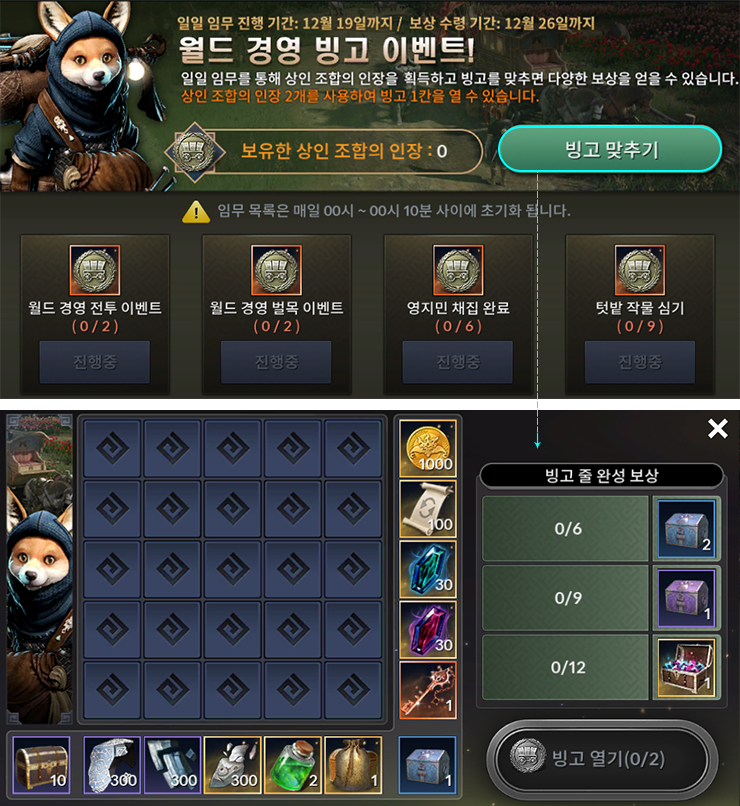Click the 월드 경영 벌목 이벤트 seal icon
740x806 pixels.
click(x=276, y=270)
